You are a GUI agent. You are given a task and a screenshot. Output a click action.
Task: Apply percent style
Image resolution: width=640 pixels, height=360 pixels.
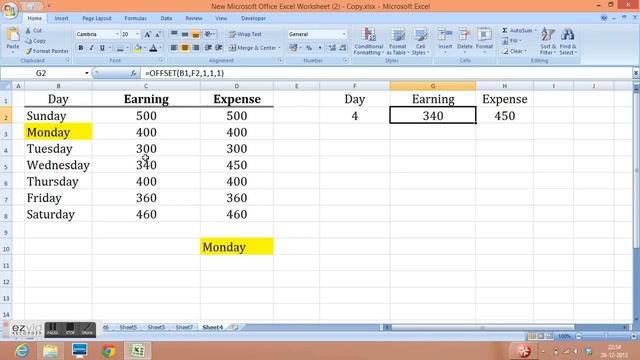coord(309,48)
